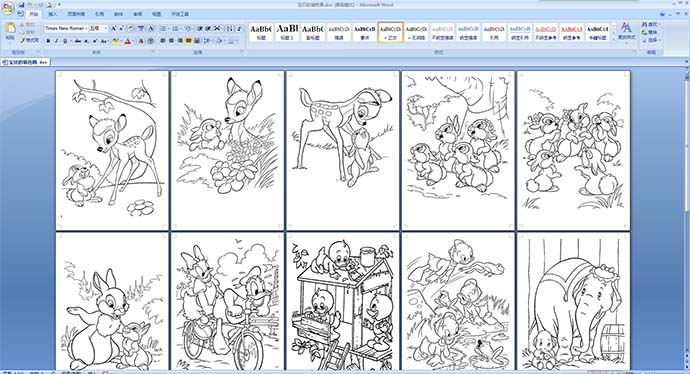Expand the Quick Access Toolbar customize arrow

pos(59,5)
